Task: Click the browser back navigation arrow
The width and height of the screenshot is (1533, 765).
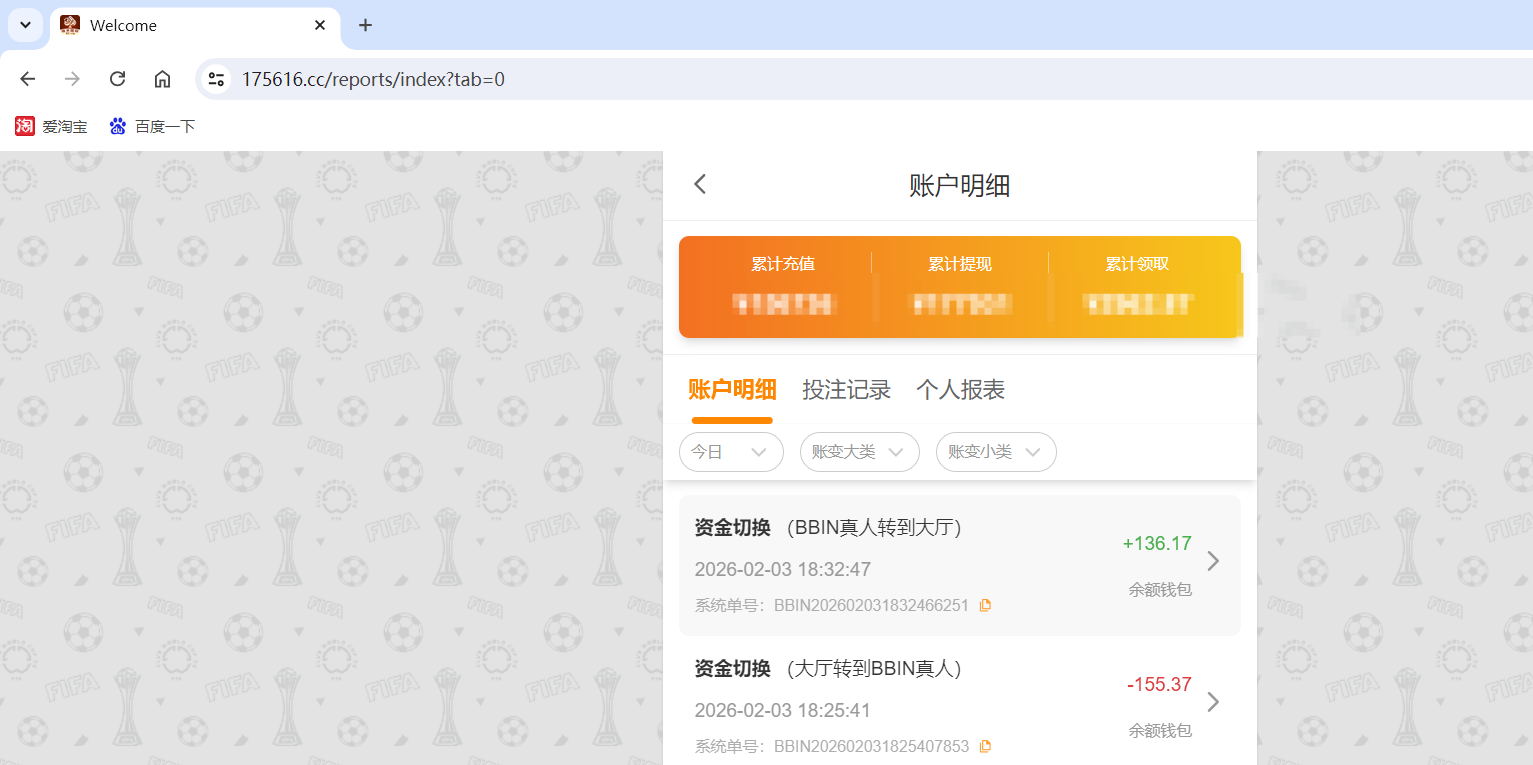Action: 27,78
